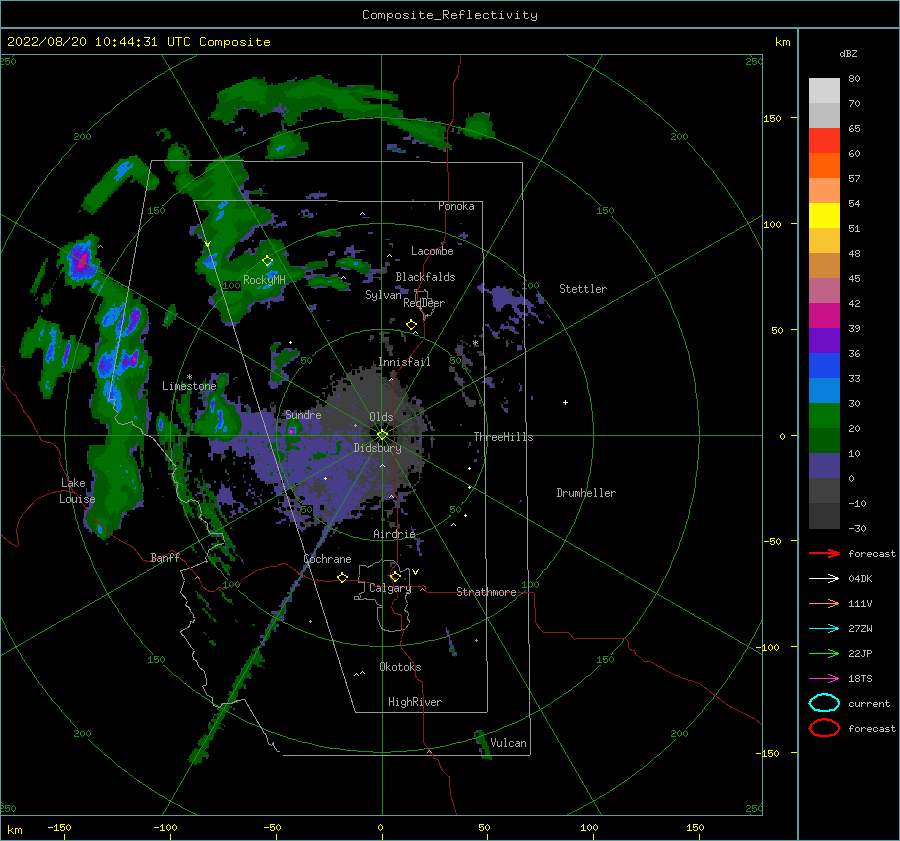The width and height of the screenshot is (900, 841).
Task: Click the yellow radar-center diamond near Olds
Action: tap(382, 435)
